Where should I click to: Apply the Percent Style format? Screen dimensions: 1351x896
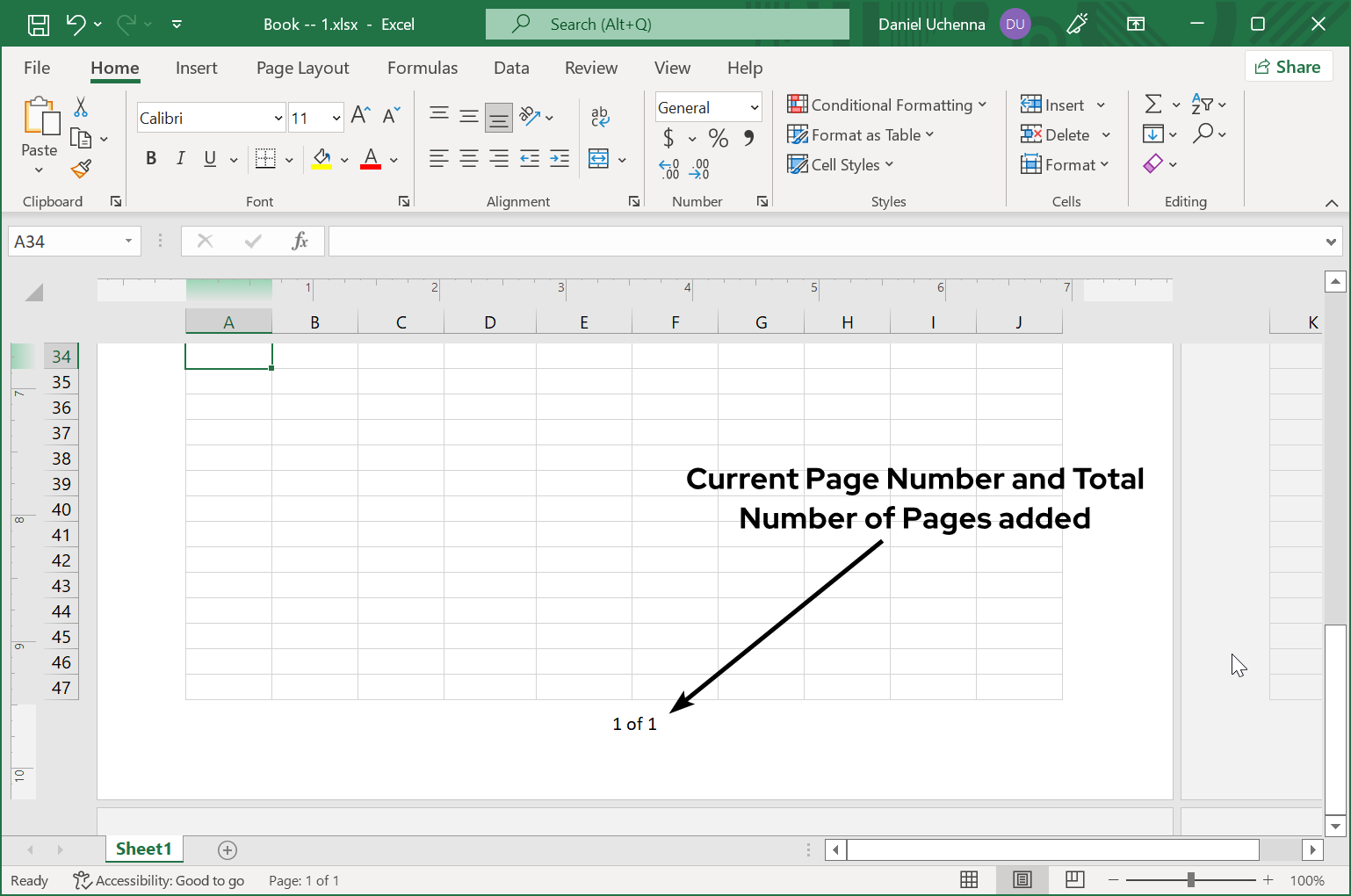point(718,138)
